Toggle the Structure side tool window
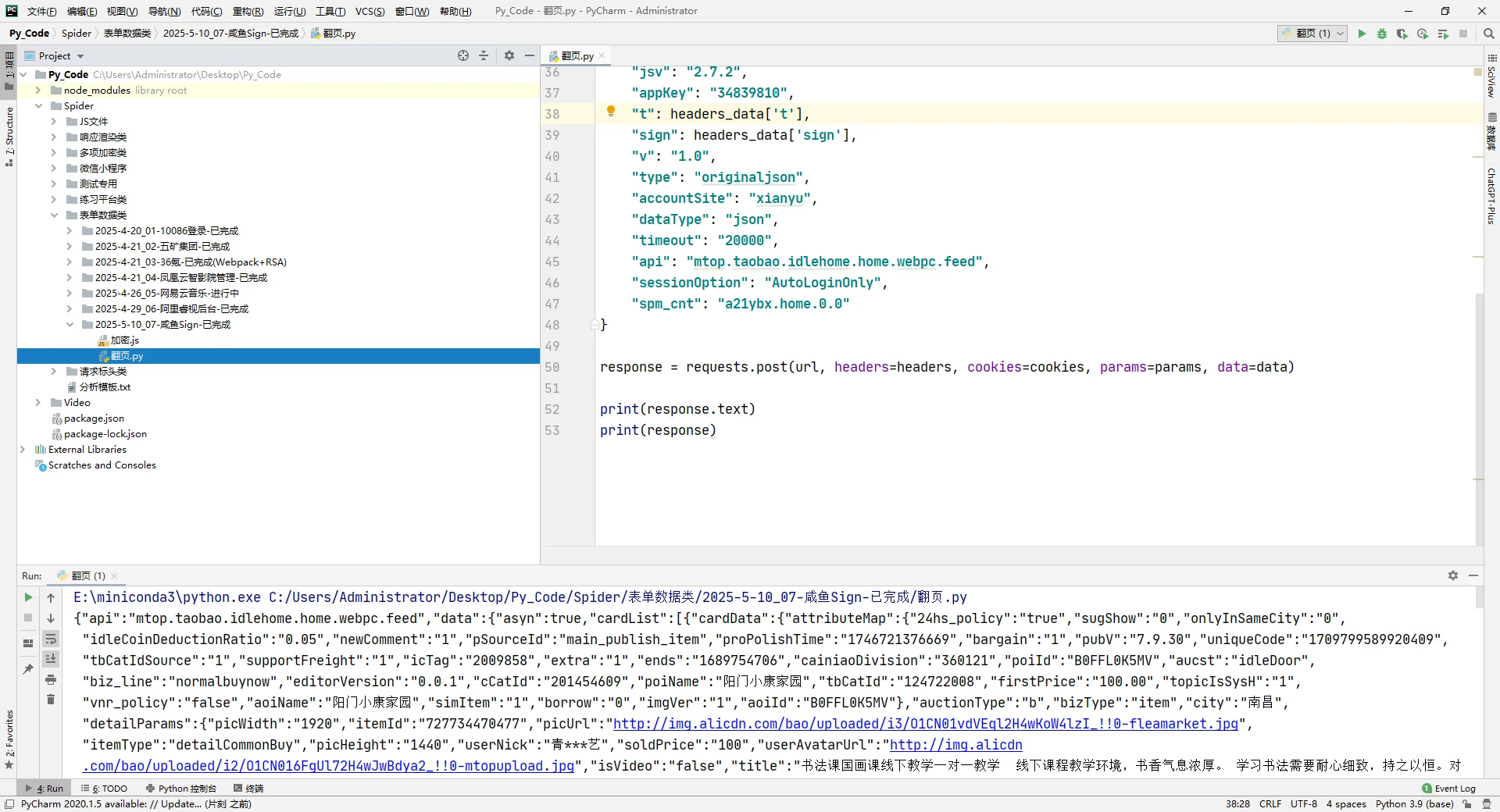This screenshot has width=1500, height=812. (9, 137)
